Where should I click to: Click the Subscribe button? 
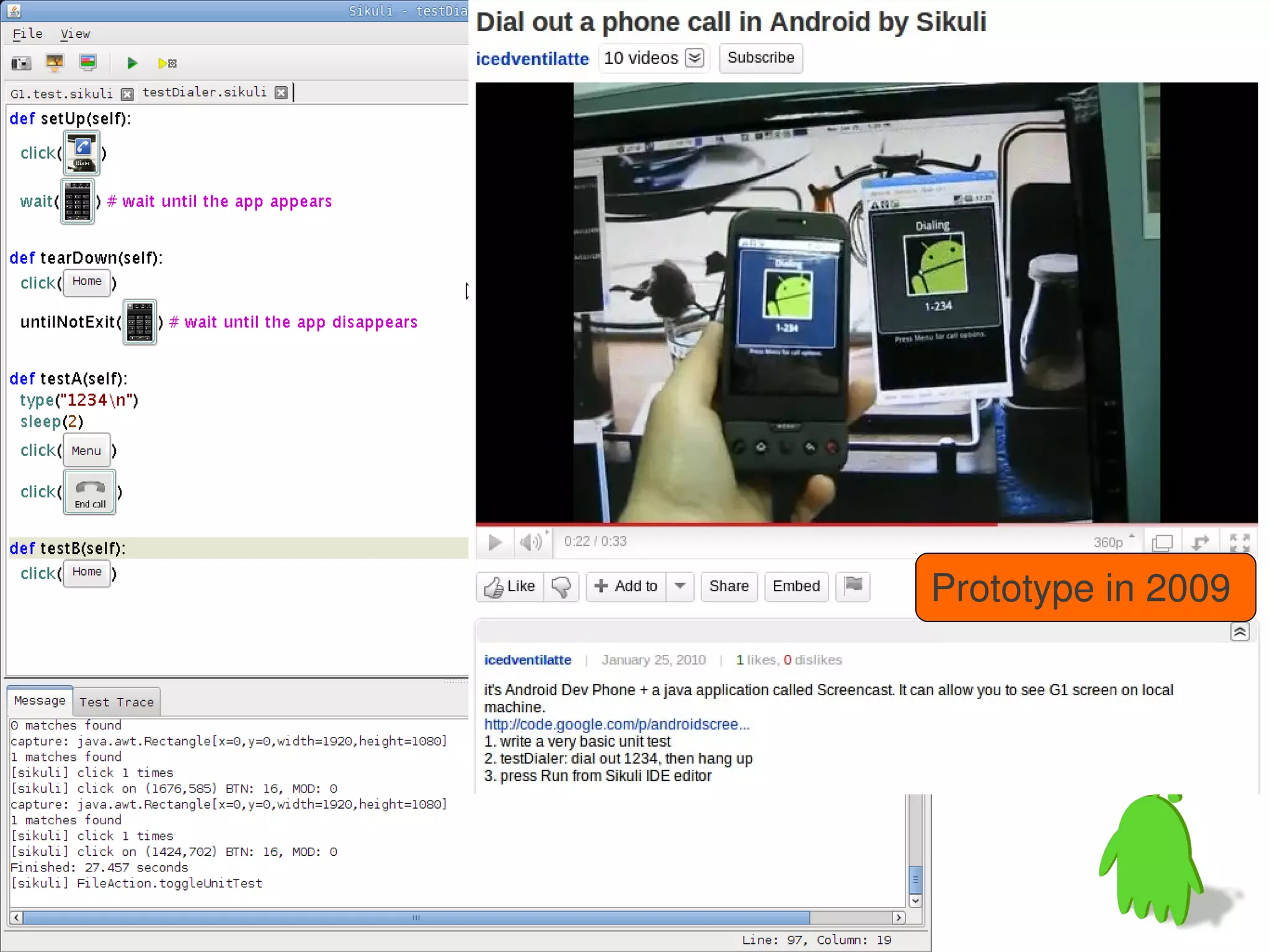[x=760, y=58]
